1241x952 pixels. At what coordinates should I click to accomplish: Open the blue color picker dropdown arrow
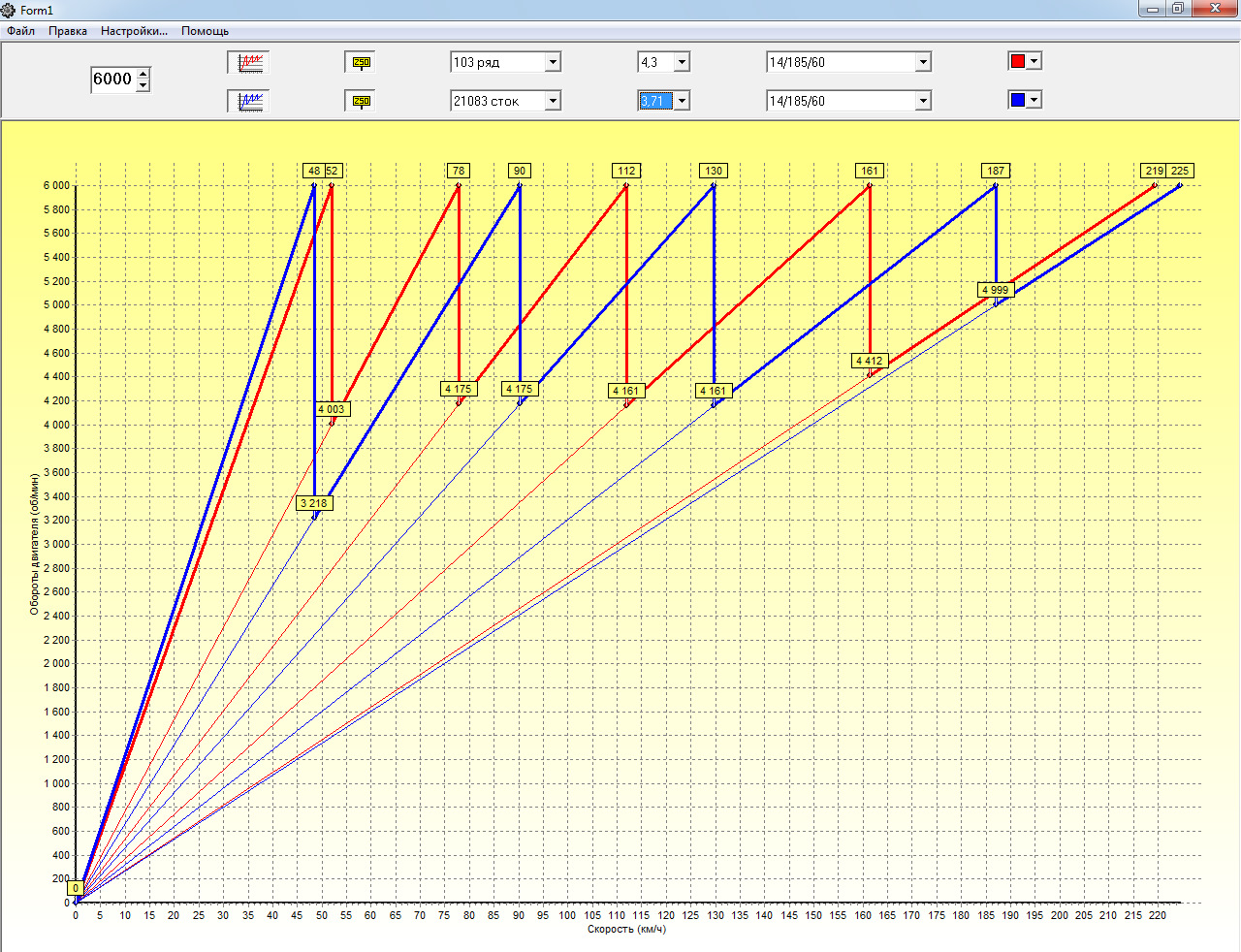click(x=1034, y=100)
